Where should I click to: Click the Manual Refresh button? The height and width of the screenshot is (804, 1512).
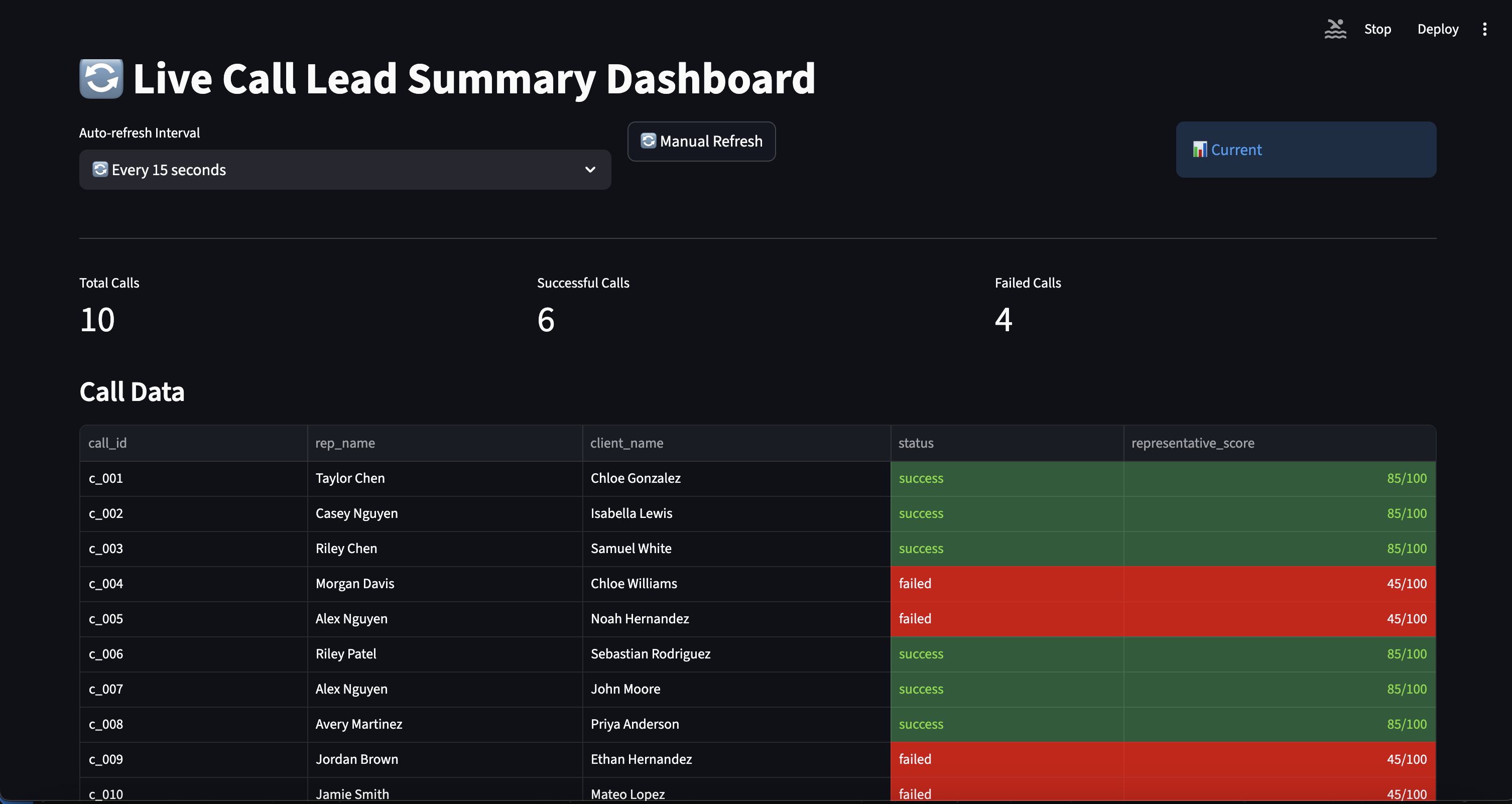701,142
